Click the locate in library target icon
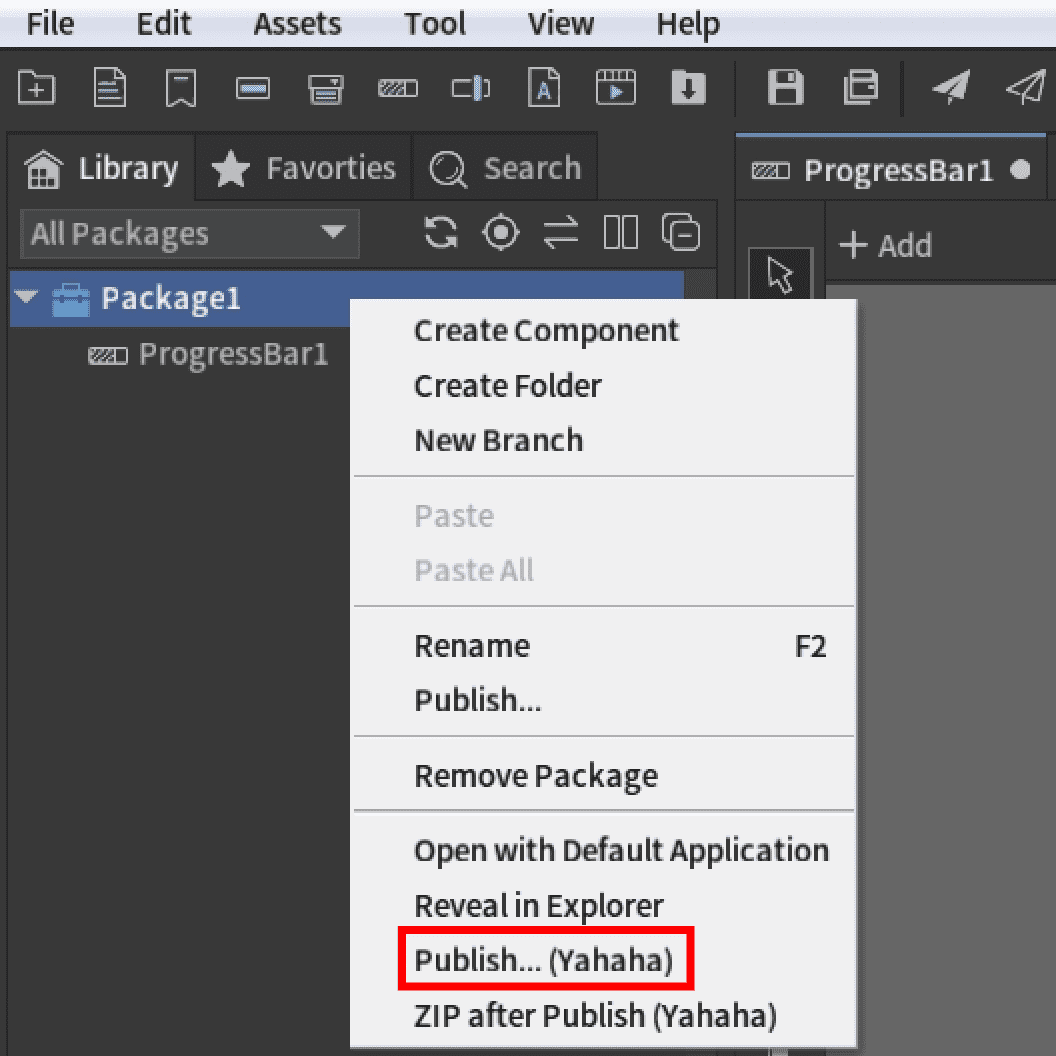The height and width of the screenshot is (1056, 1056). [501, 233]
